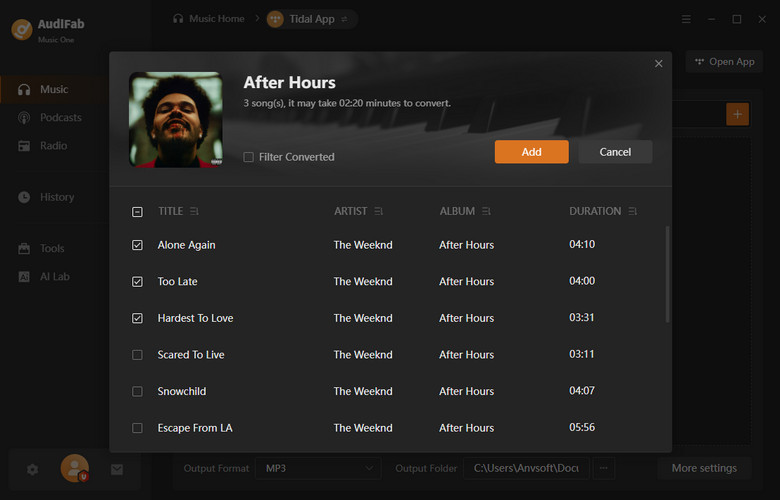The width and height of the screenshot is (780, 500).
Task: Click the orange Add button
Action: (x=531, y=152)
